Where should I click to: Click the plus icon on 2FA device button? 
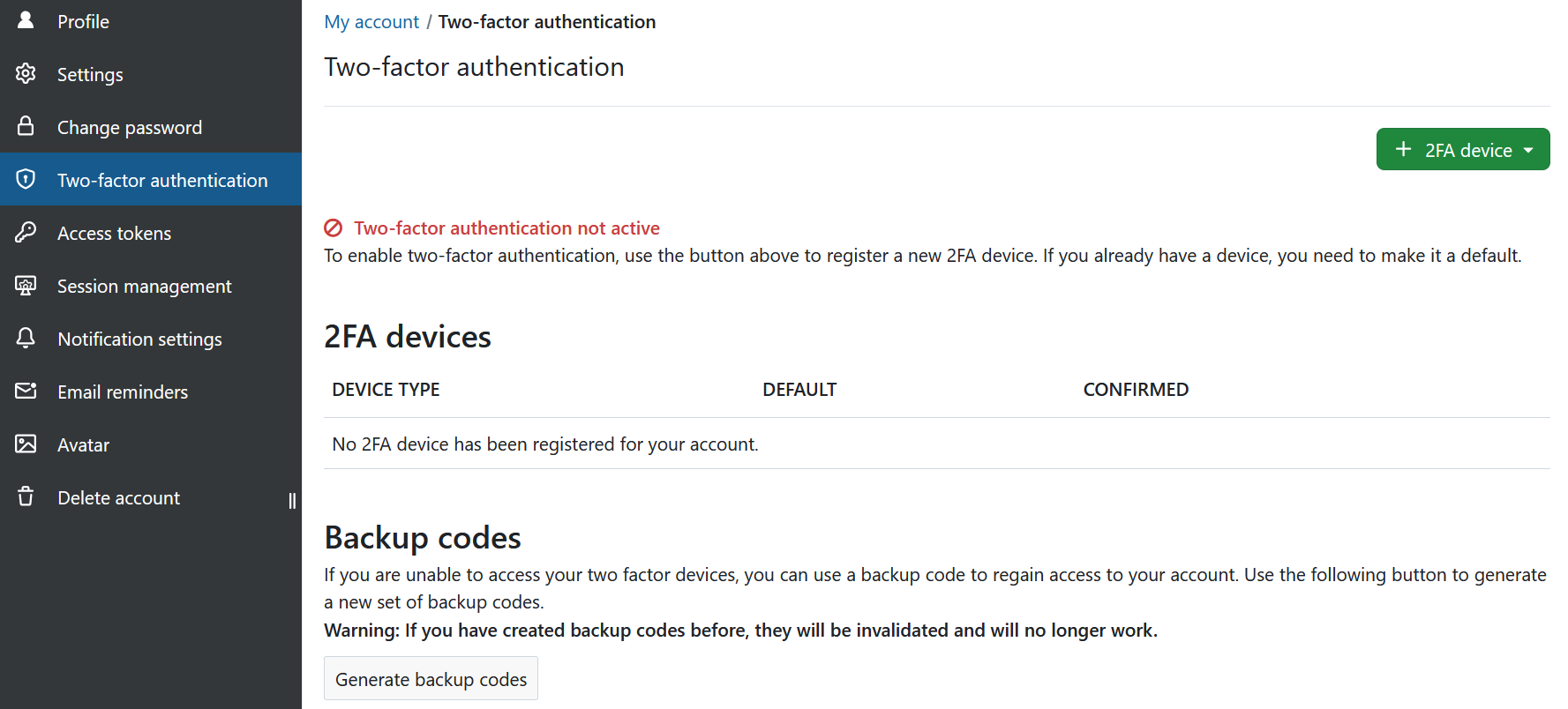[1403, 150]
